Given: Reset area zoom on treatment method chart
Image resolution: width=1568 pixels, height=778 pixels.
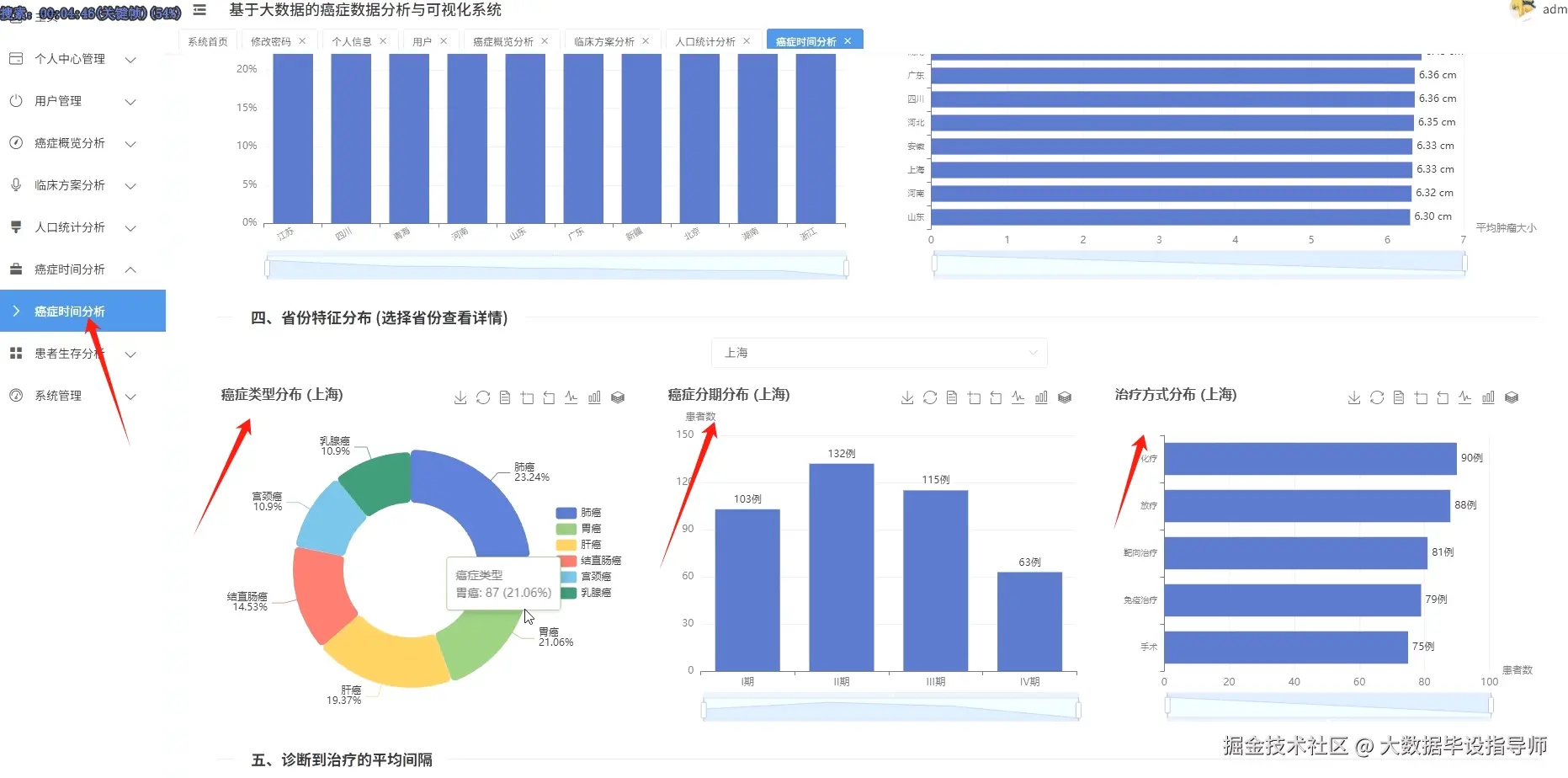Looking at the screenshot, I should [1443, 397].
